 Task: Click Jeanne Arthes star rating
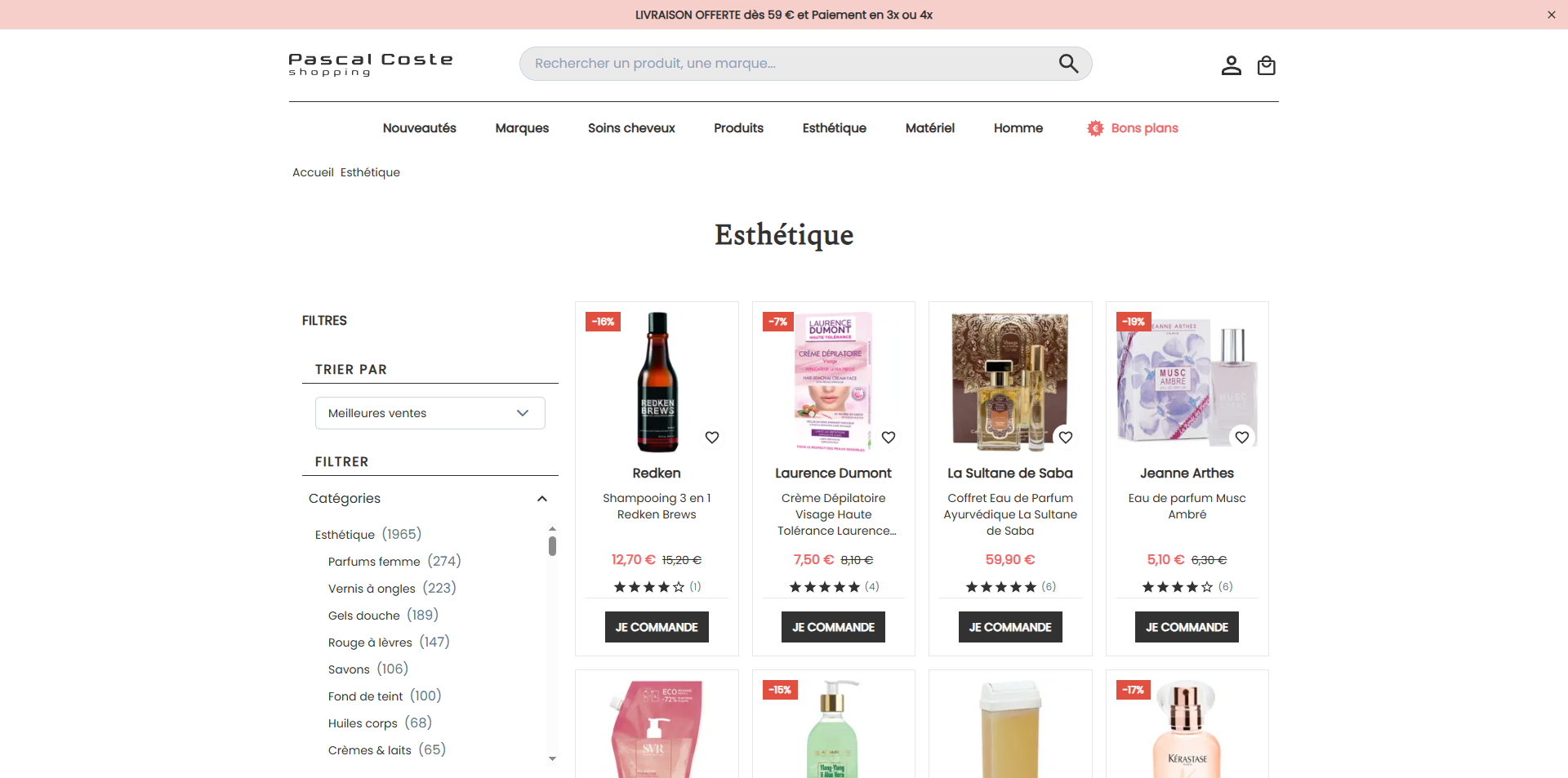click(1178, 587)
